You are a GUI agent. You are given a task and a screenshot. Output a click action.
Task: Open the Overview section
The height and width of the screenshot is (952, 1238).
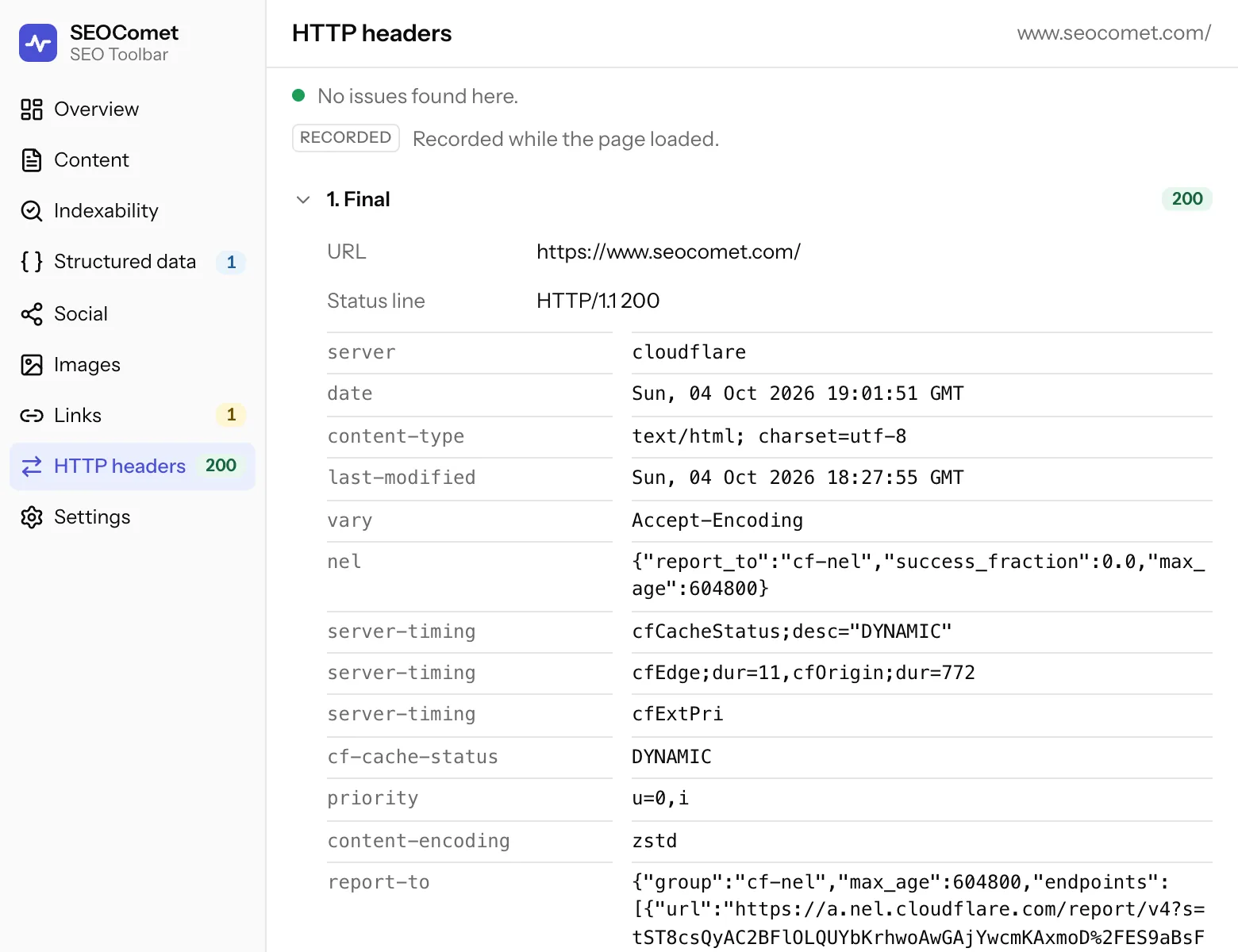(x=133, y=109)
